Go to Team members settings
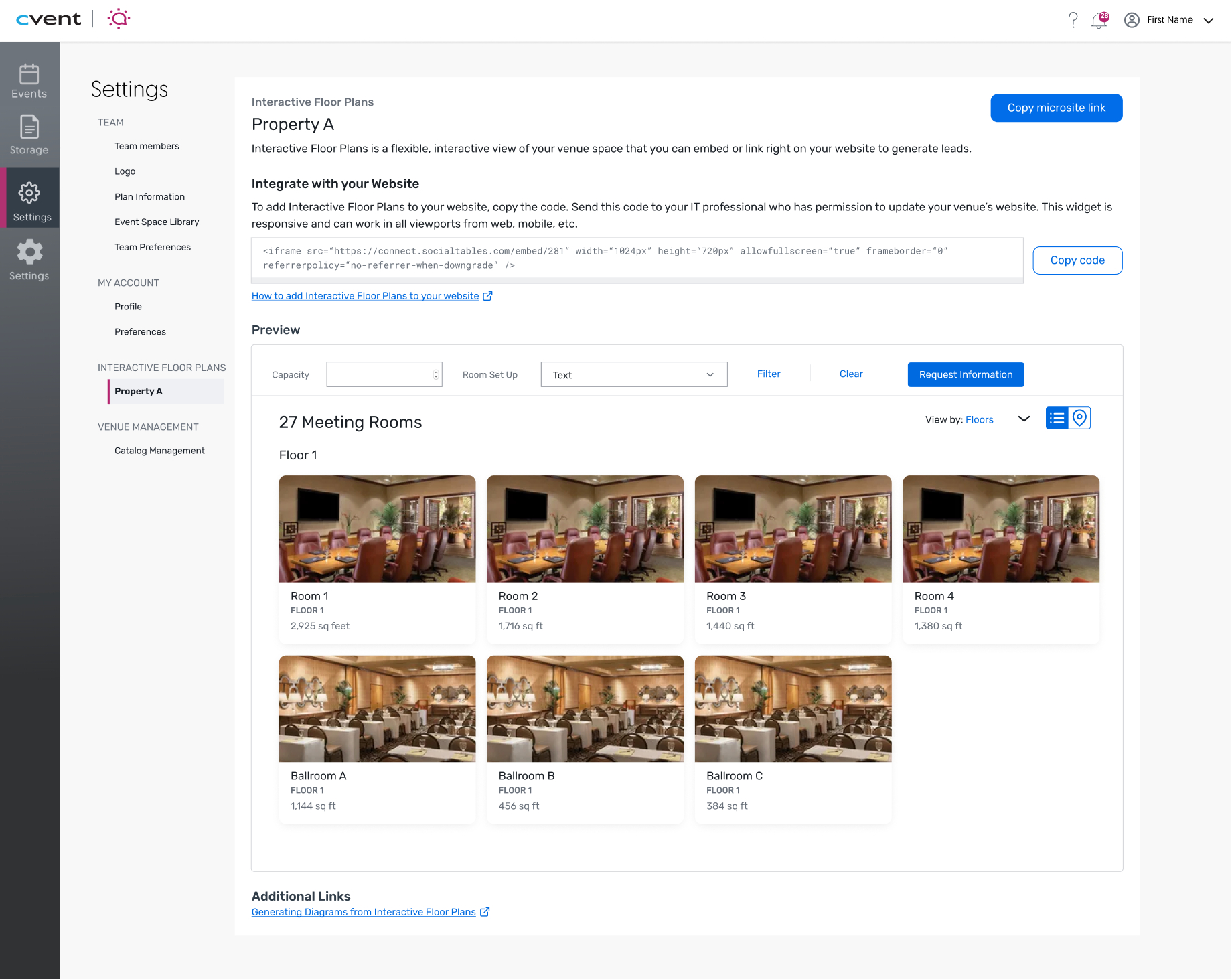The height and width of the screenshot is (979, 1232). [147, 146]
